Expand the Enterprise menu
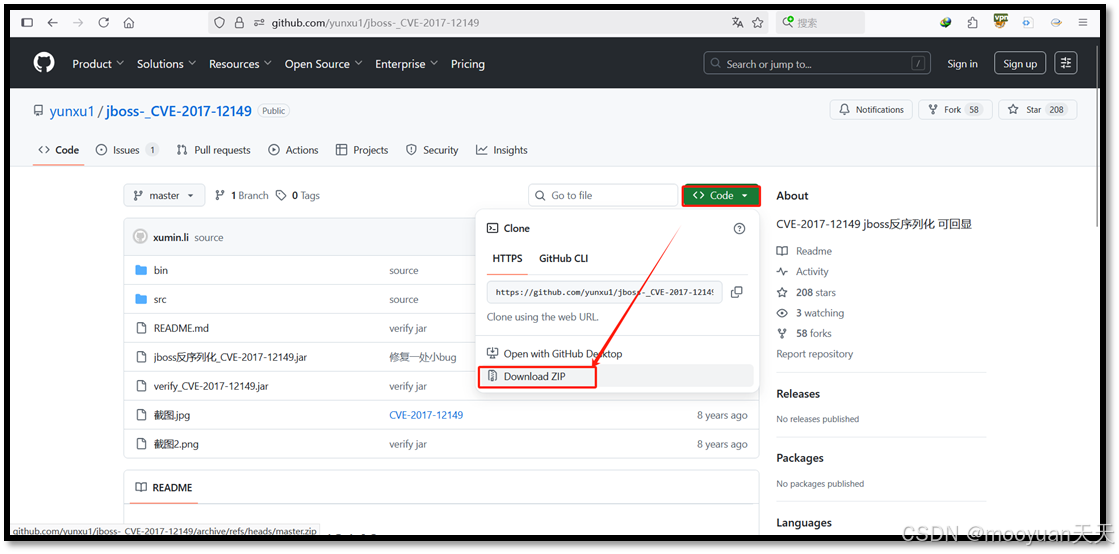The image size is (1119, 554). coord(406,64)
